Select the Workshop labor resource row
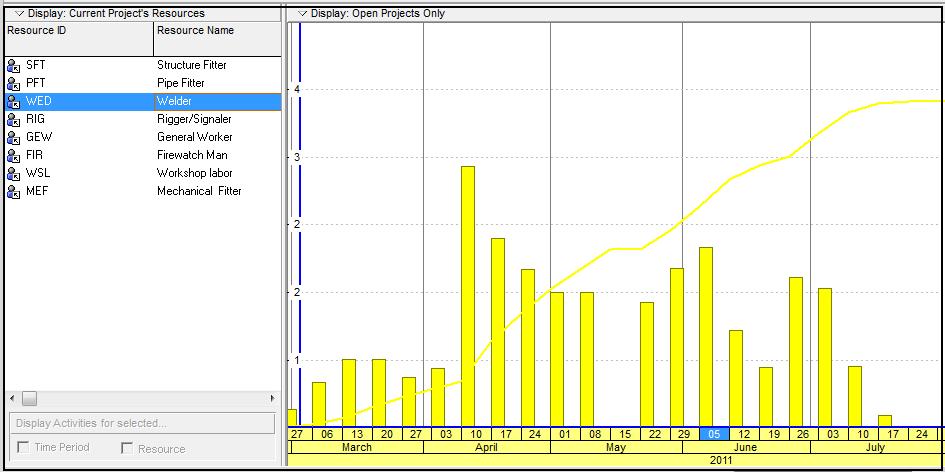Image resolution: width=945 pixels, height=472 pixels. click(x=143, y=174)
